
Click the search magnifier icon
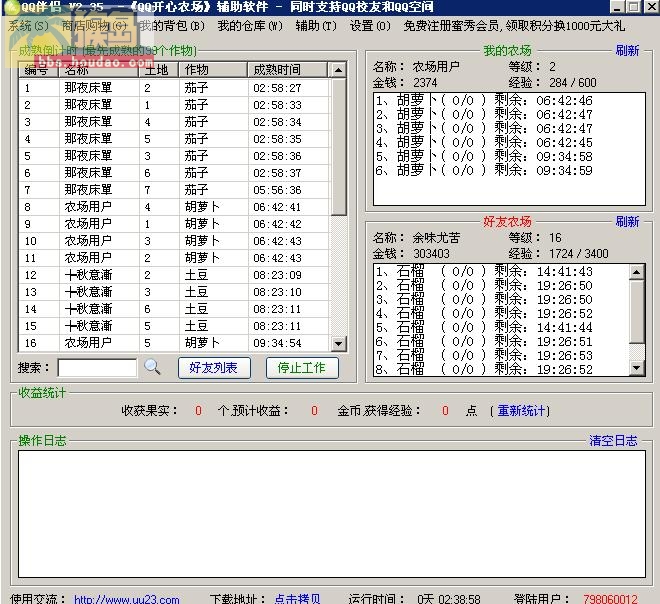[152, 367]
